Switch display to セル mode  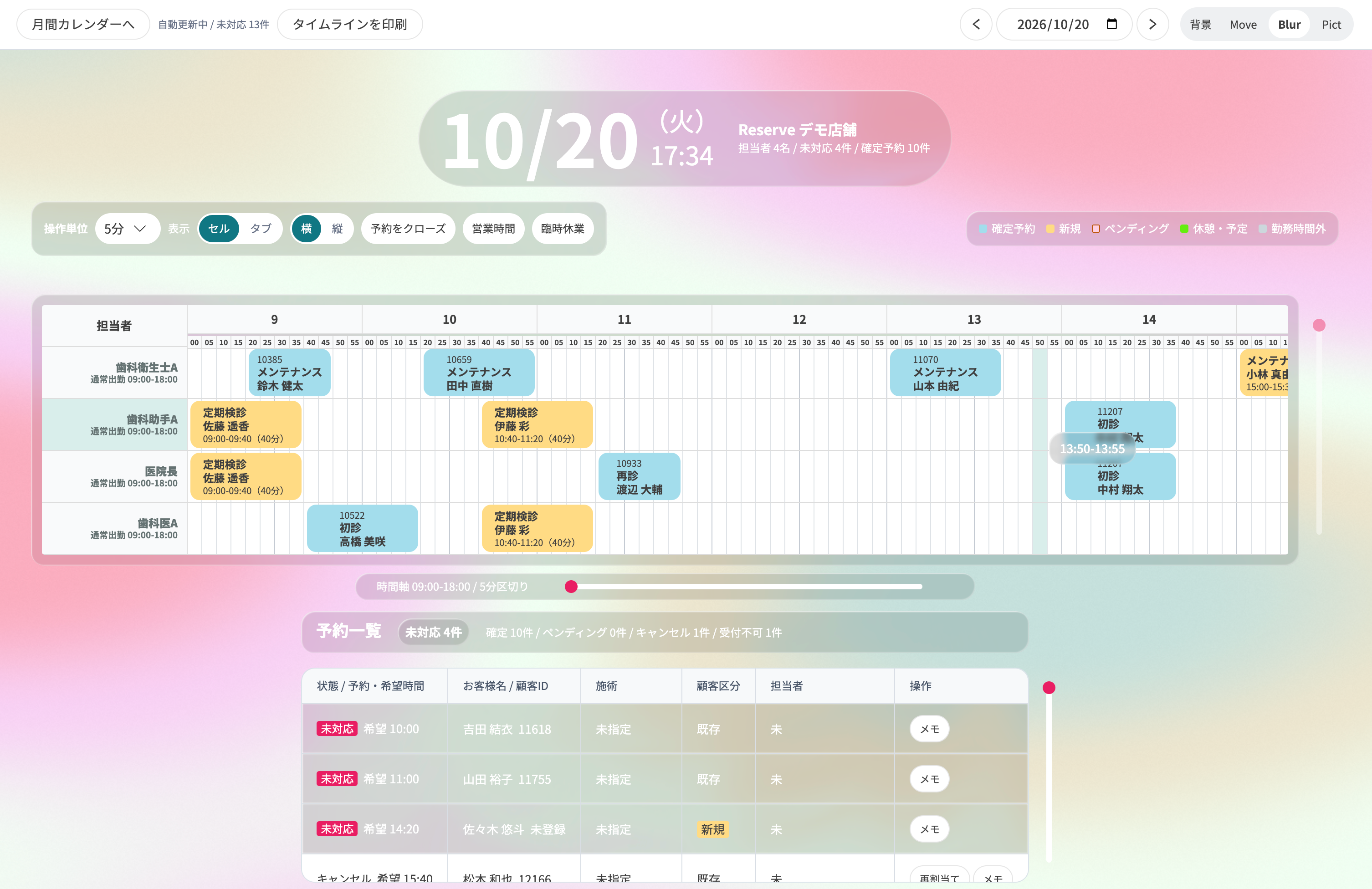coord(219,229)
